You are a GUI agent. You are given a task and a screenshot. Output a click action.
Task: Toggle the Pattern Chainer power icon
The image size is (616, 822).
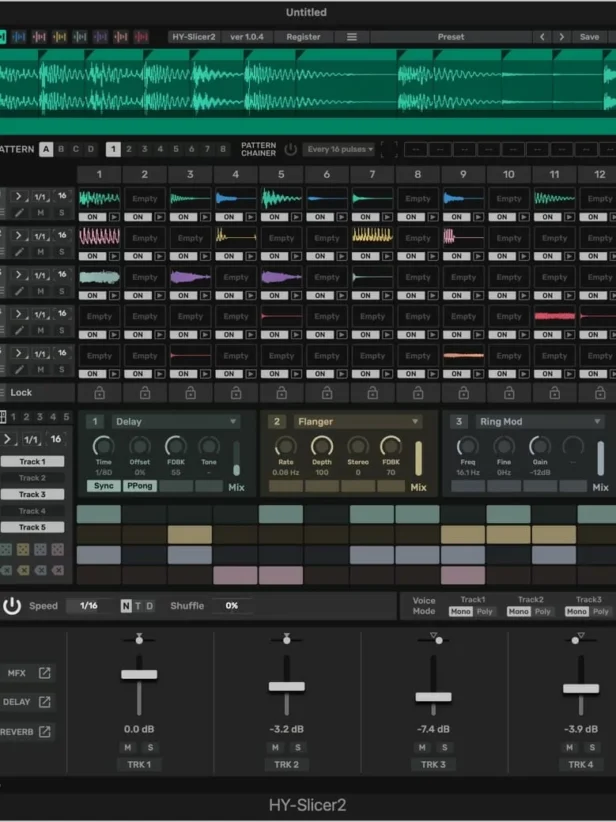290,149
